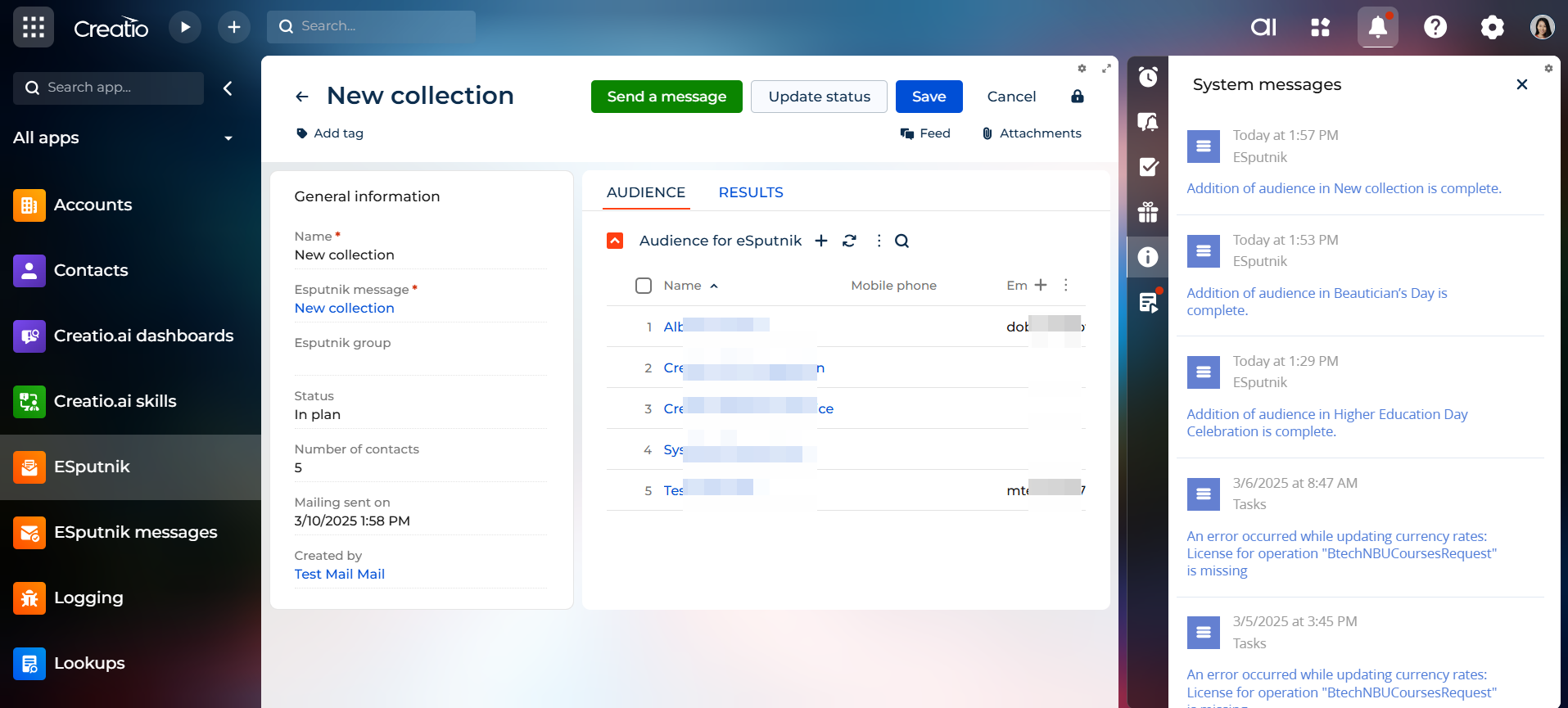
Task: Open Higher Education Day Celebration message
Action: point(1326,422)
